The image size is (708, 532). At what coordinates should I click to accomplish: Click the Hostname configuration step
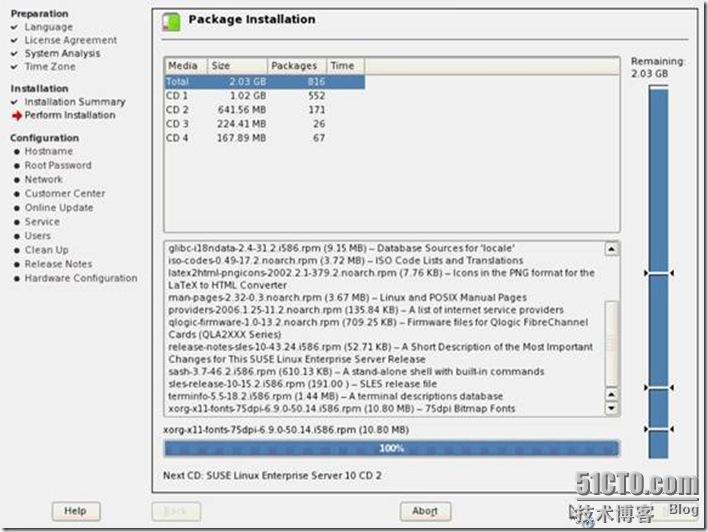pyautogui.click(x=49, y=151)
